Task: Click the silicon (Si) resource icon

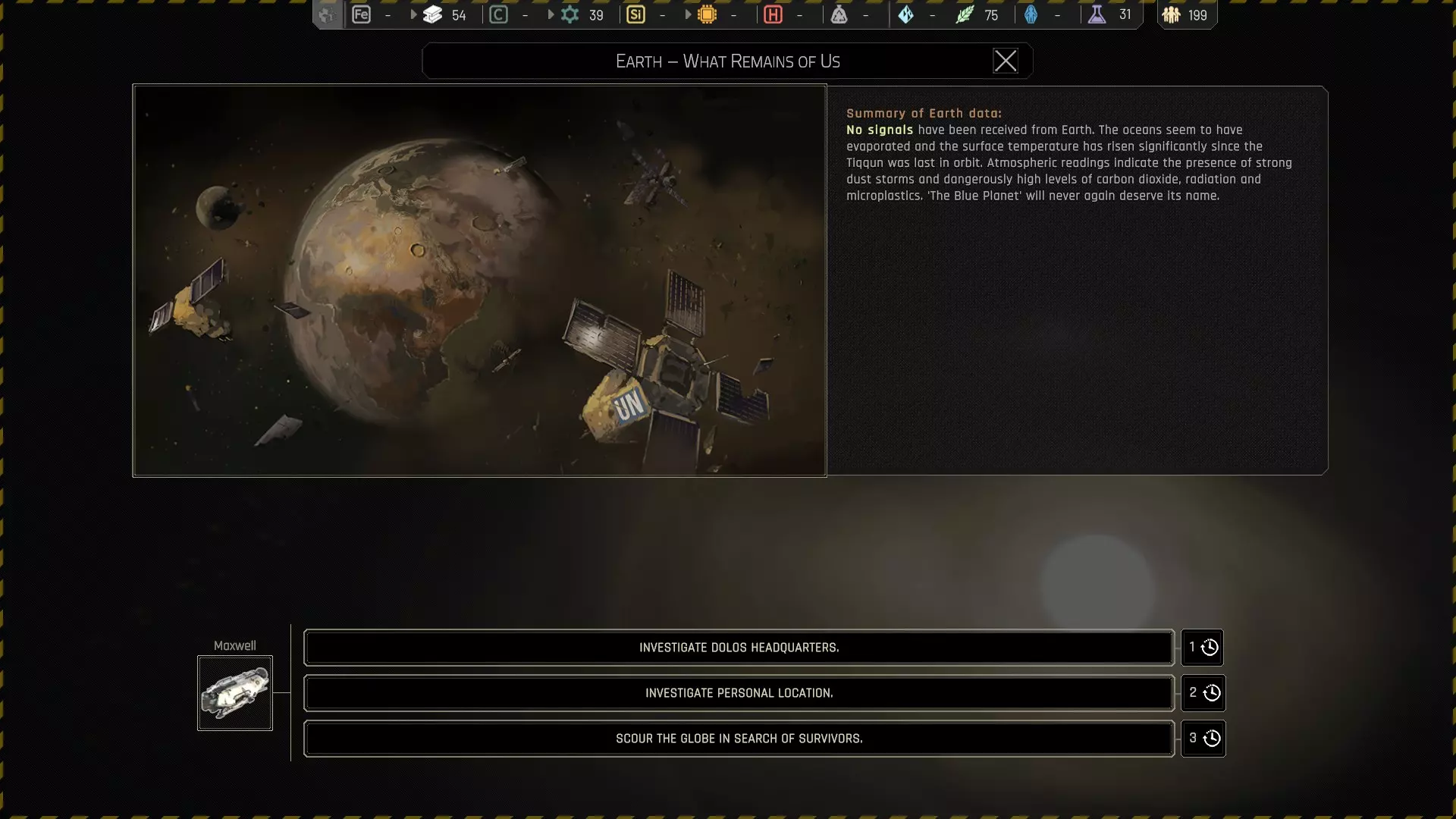Action: (x=635, y=14)
